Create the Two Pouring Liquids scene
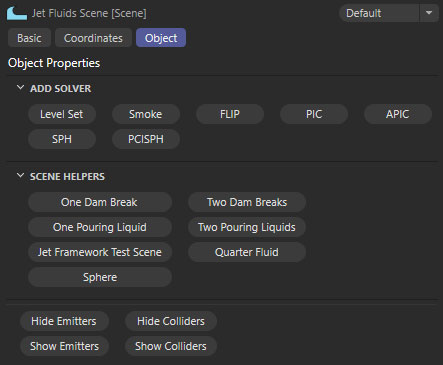Image resolution: width=443 pixels, height=365 pixels. click(247, 227)
